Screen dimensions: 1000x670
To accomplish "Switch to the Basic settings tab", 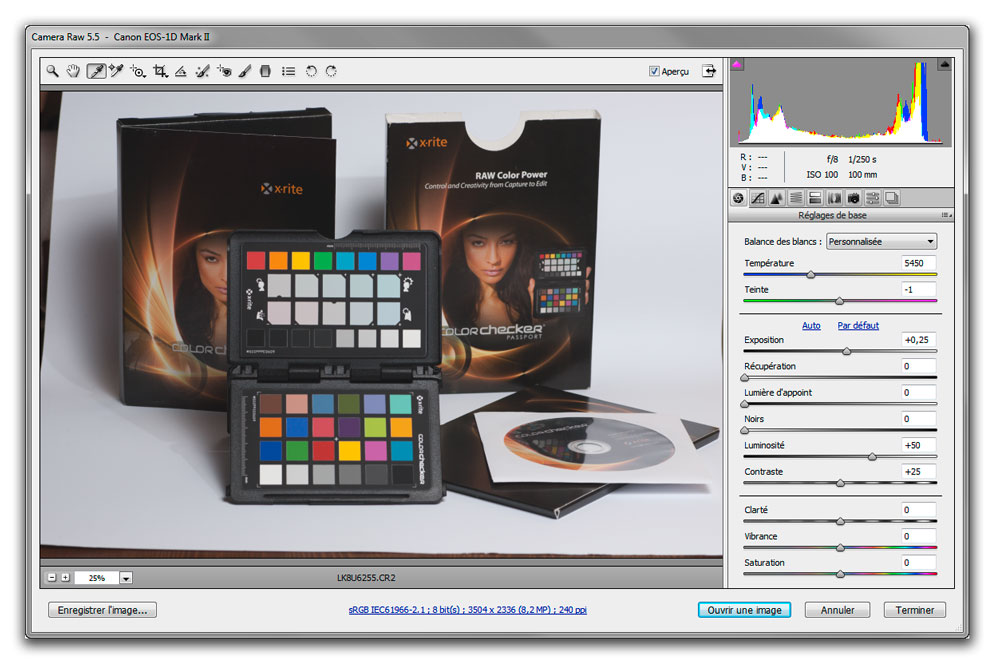I will pyautogui.click(x=739, y=198).
